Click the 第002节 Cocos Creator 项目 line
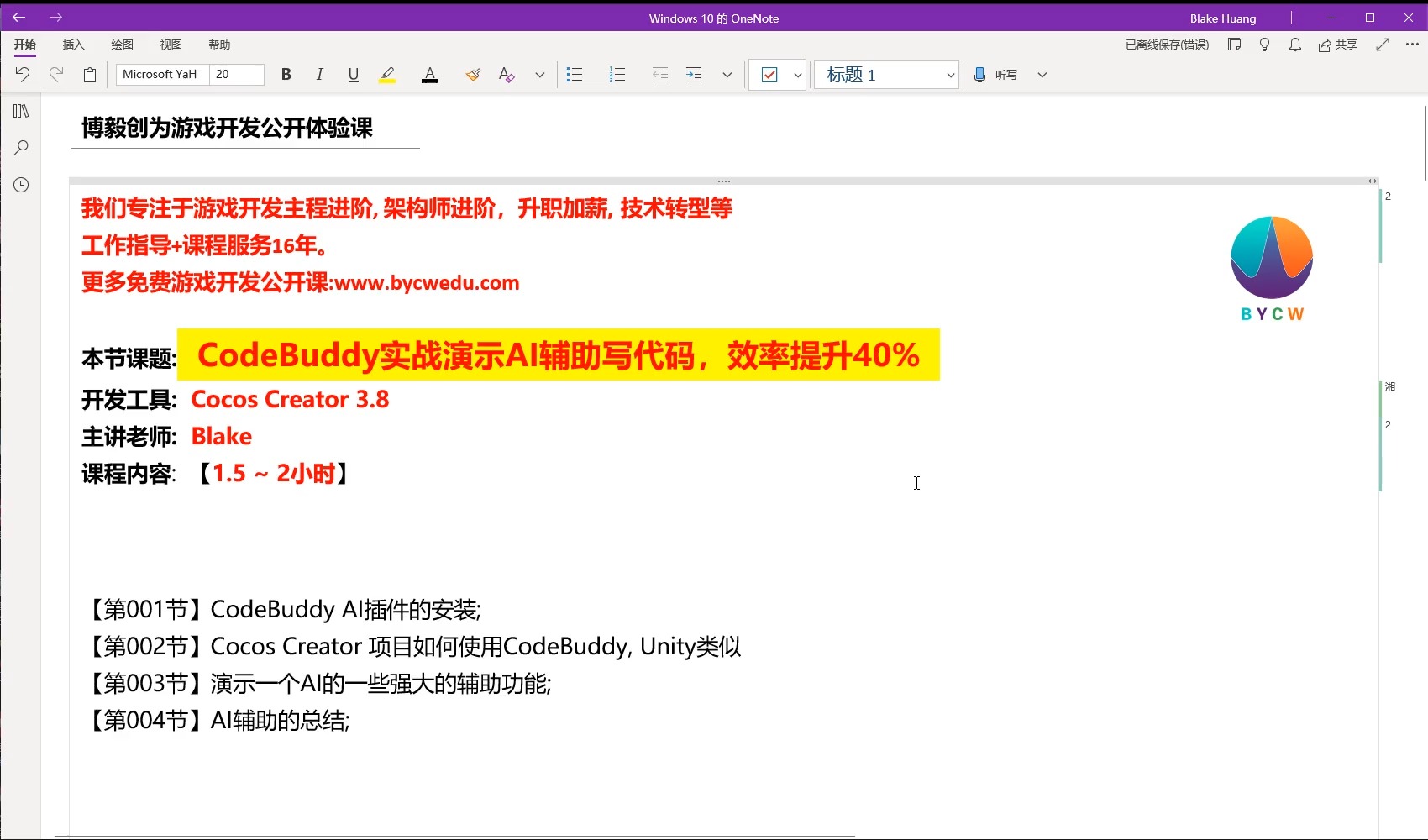Image resolution: width=1428 pixels, height=840 pixels. click(x=412, y=646)
